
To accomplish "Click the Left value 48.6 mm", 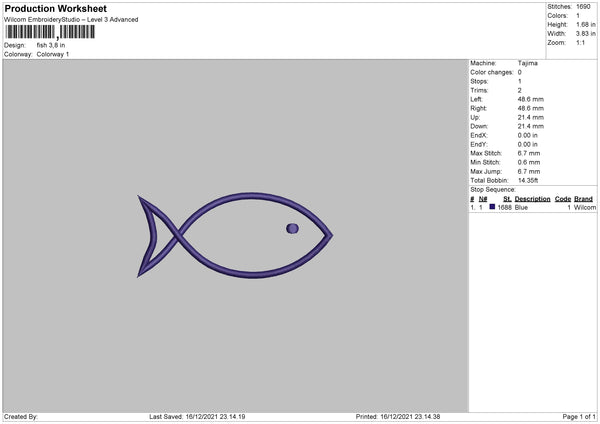I will pyautogui.click(x=531, y=99).
